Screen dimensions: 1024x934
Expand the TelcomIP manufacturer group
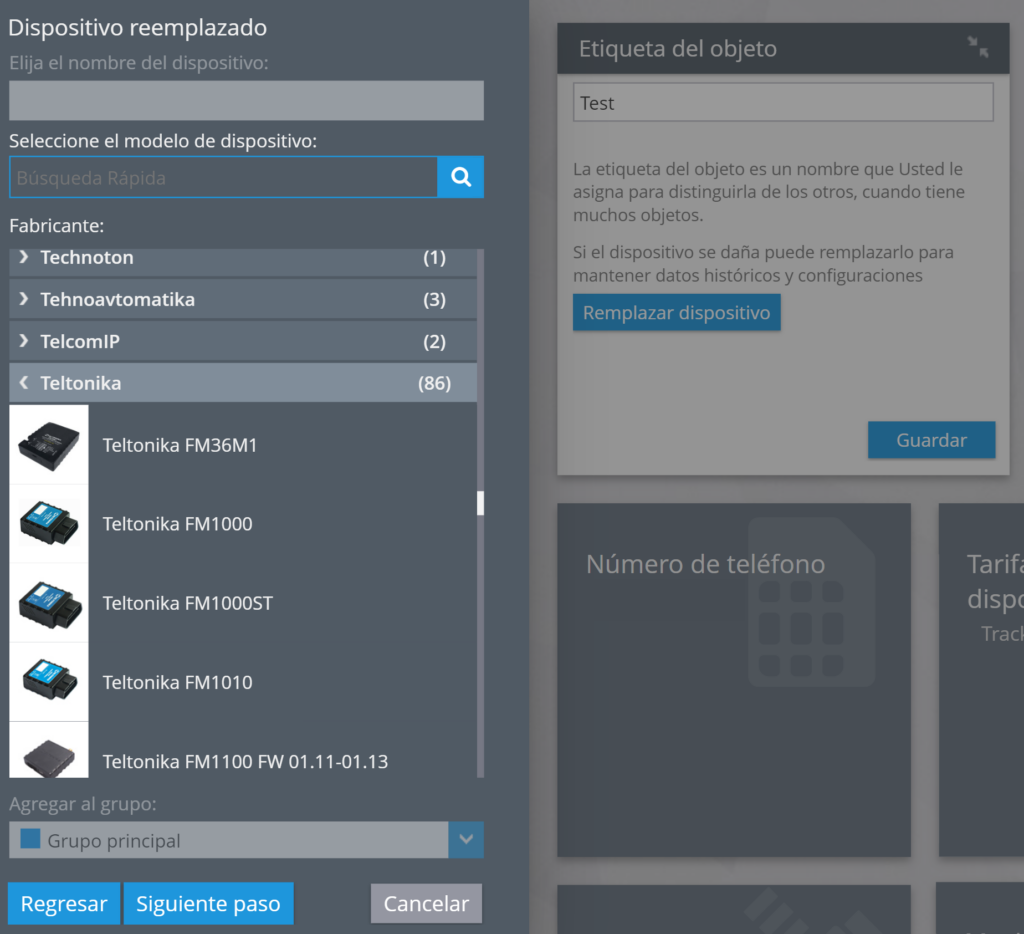[243, 342]
